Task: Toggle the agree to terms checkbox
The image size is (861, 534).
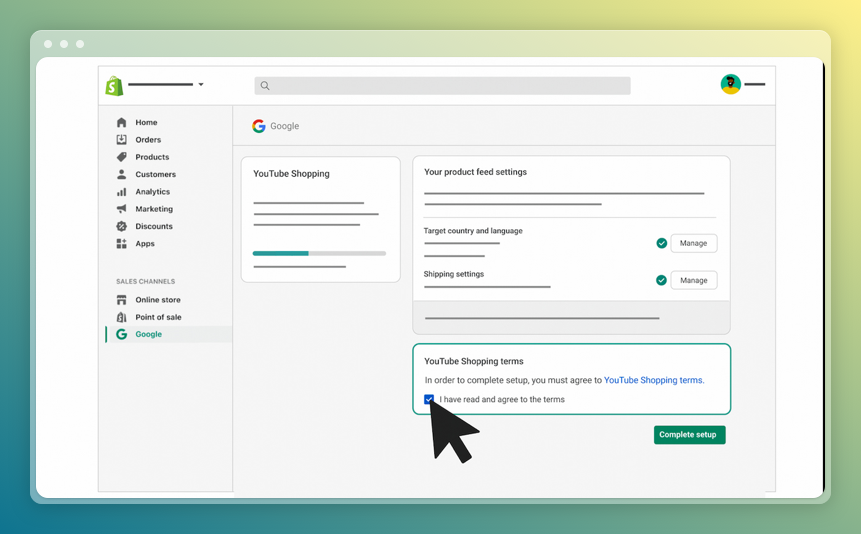Action: coord(429,399)
